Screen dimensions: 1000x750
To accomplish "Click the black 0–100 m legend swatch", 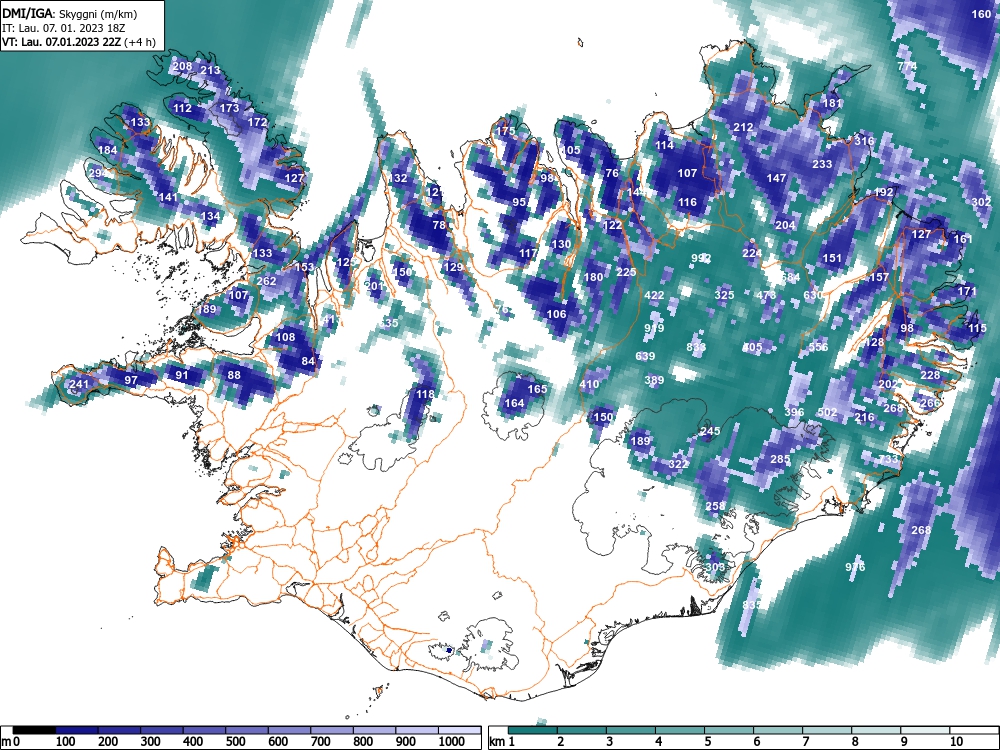I will (34, 730).
